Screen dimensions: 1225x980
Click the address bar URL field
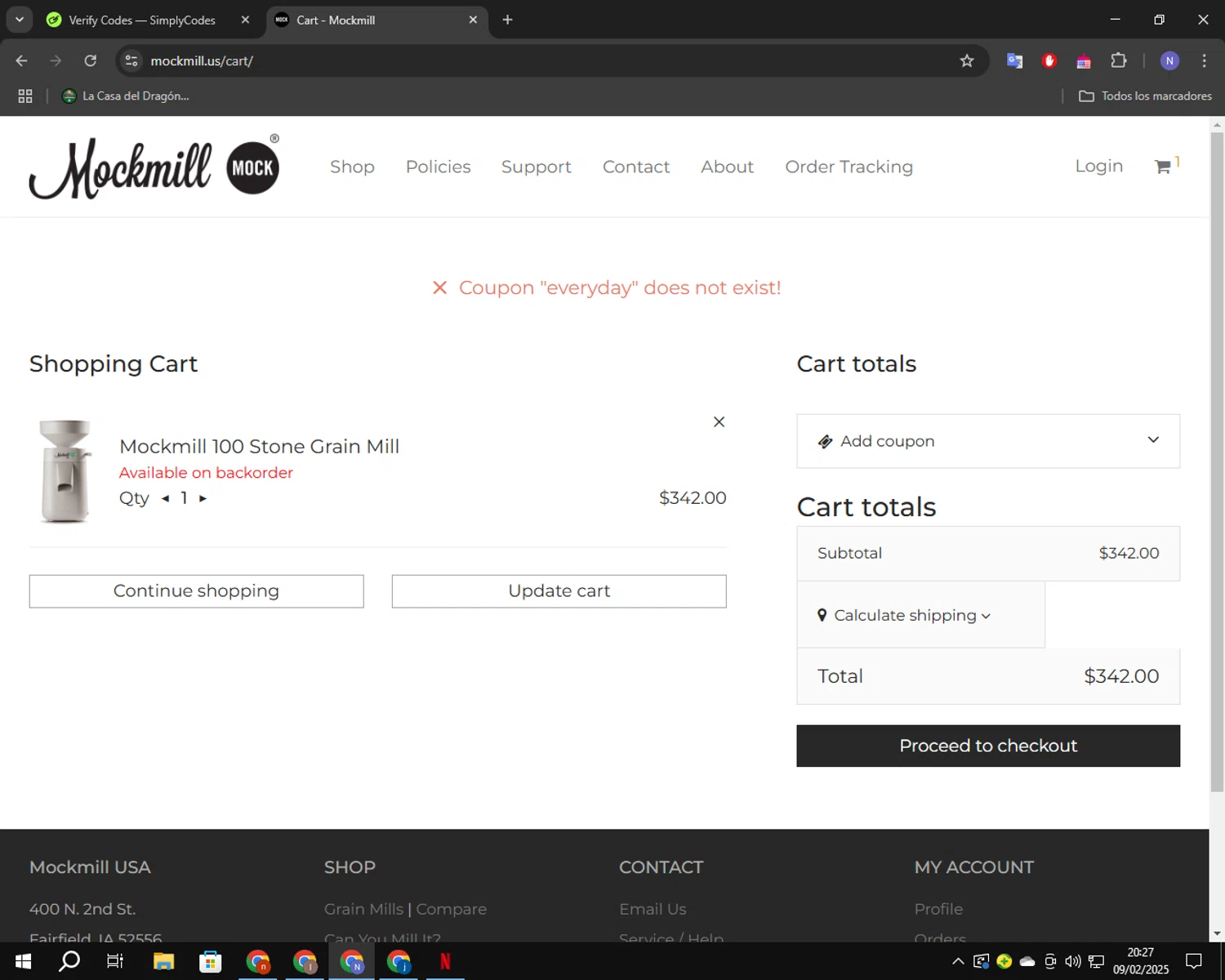[539, 60]
